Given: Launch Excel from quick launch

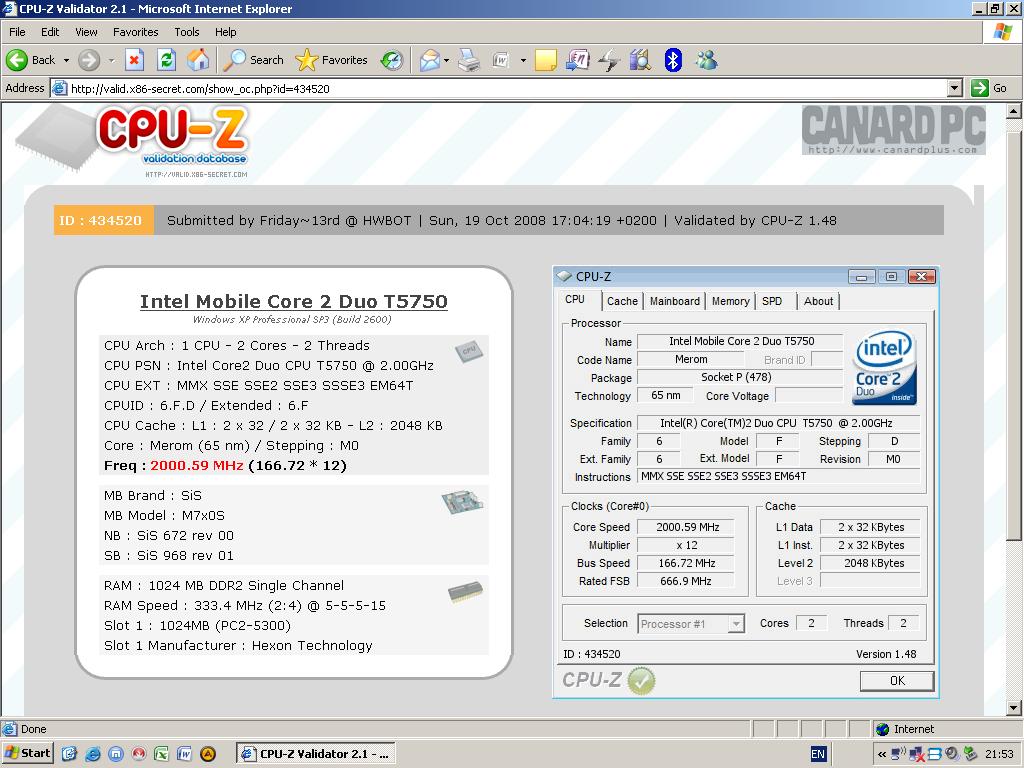Looking at the screenshot, I should coord(161,754).
